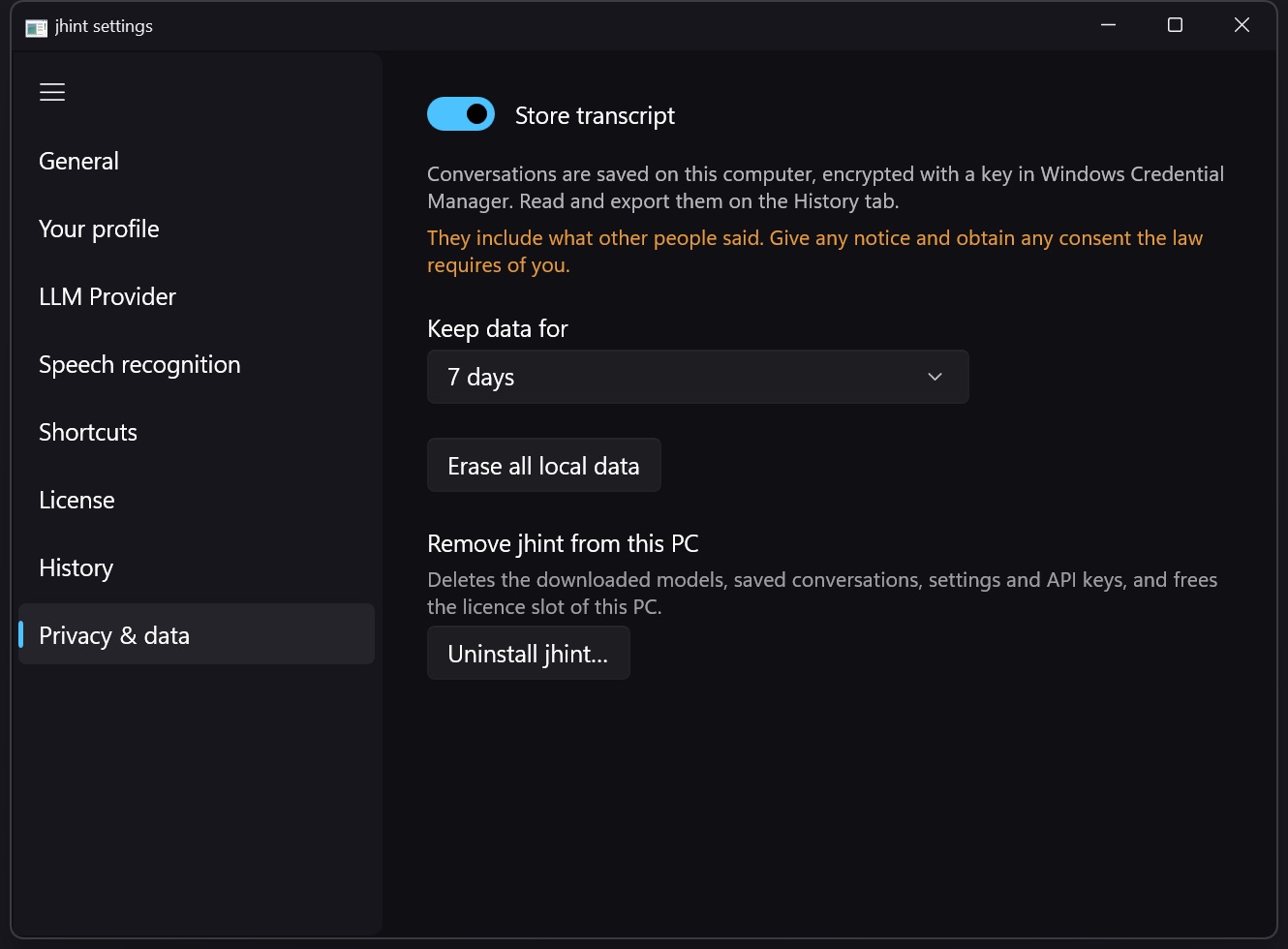Open the License page

pyautogui.click(x=197, y=500)
